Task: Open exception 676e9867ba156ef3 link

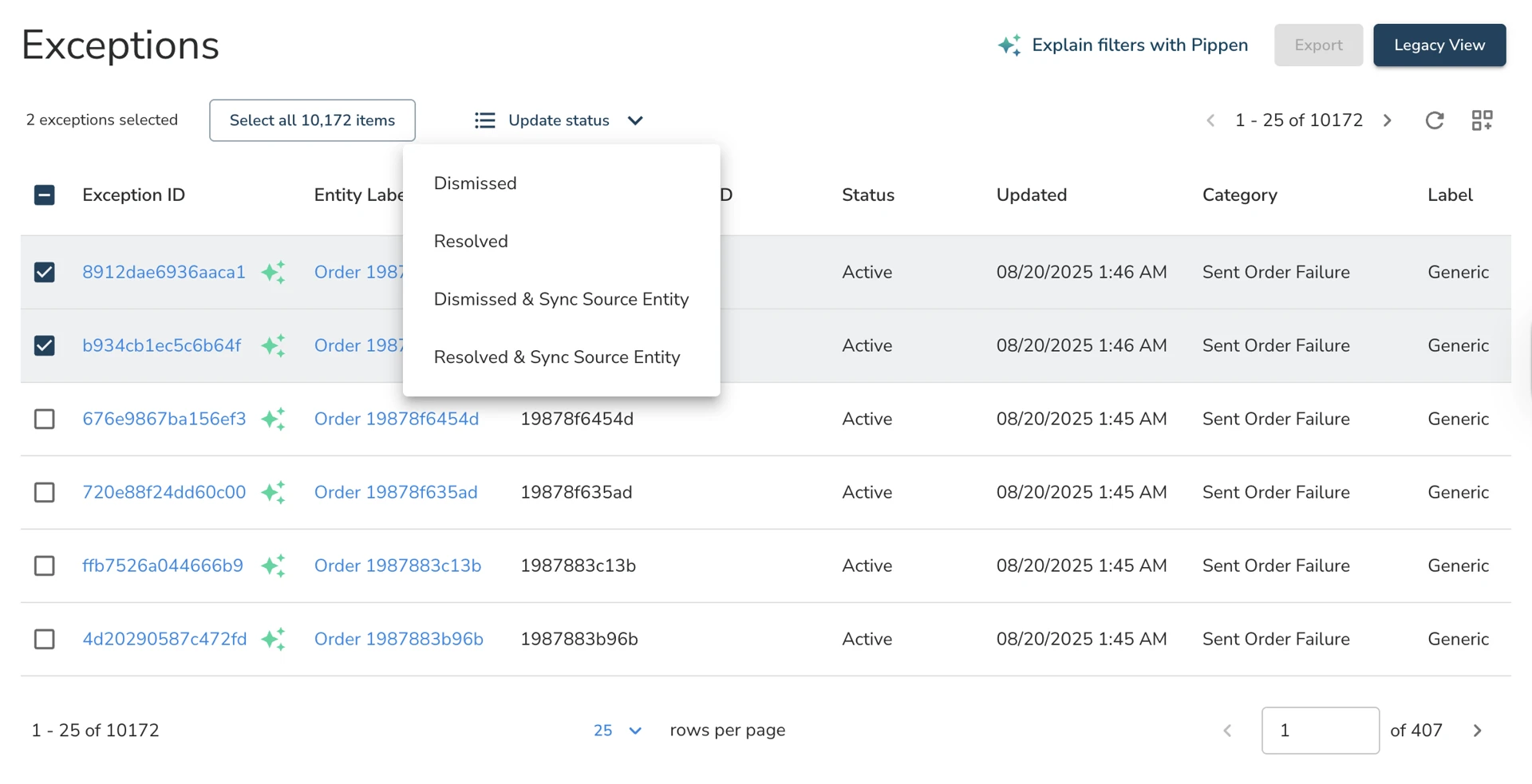Action: click(164, 419)
